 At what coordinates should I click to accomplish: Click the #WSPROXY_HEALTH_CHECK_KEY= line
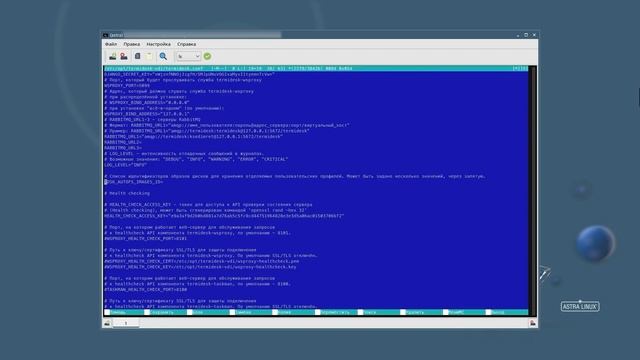[x=200, y=267]
